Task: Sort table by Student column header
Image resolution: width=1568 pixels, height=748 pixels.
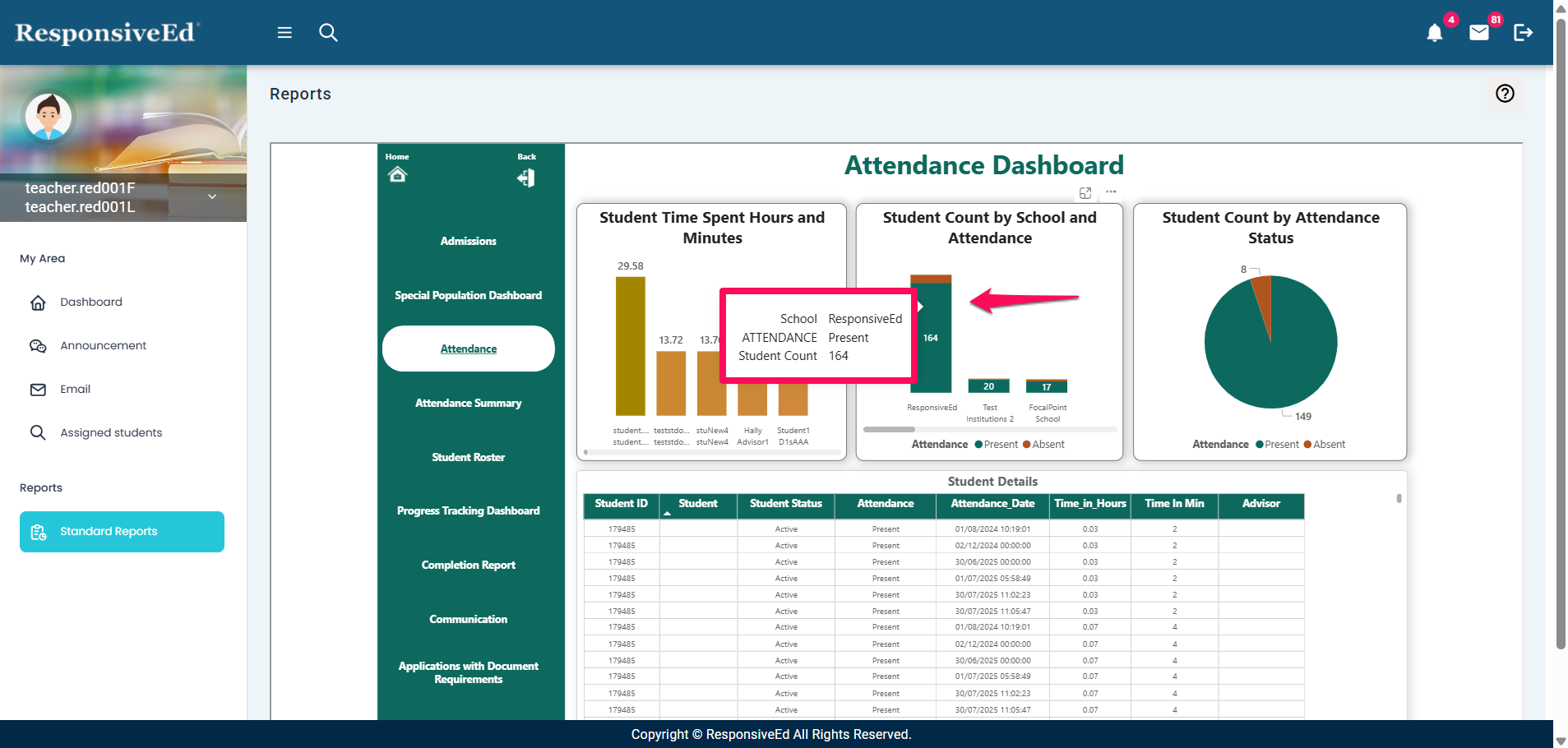Action: pos(697,504)
